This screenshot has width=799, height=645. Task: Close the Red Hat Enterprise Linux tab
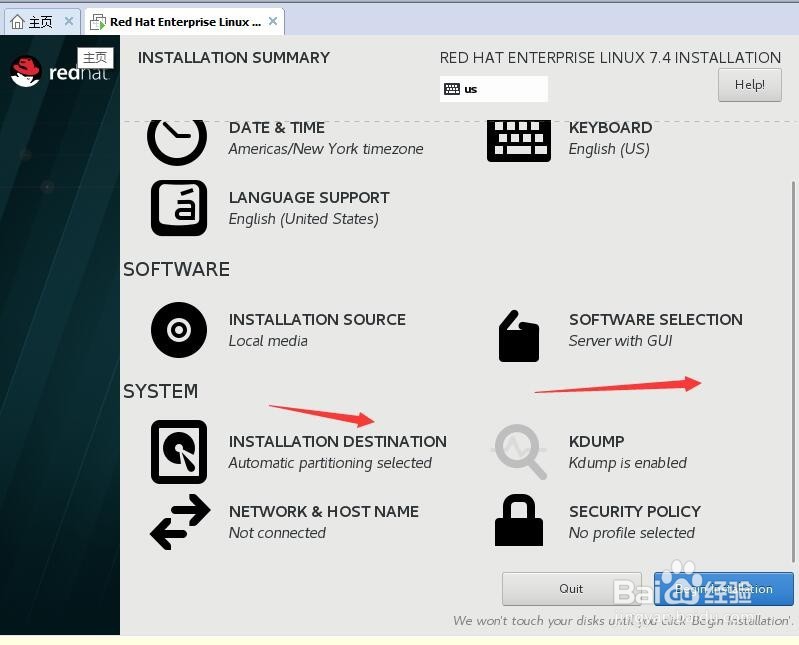tap(273, 21)
